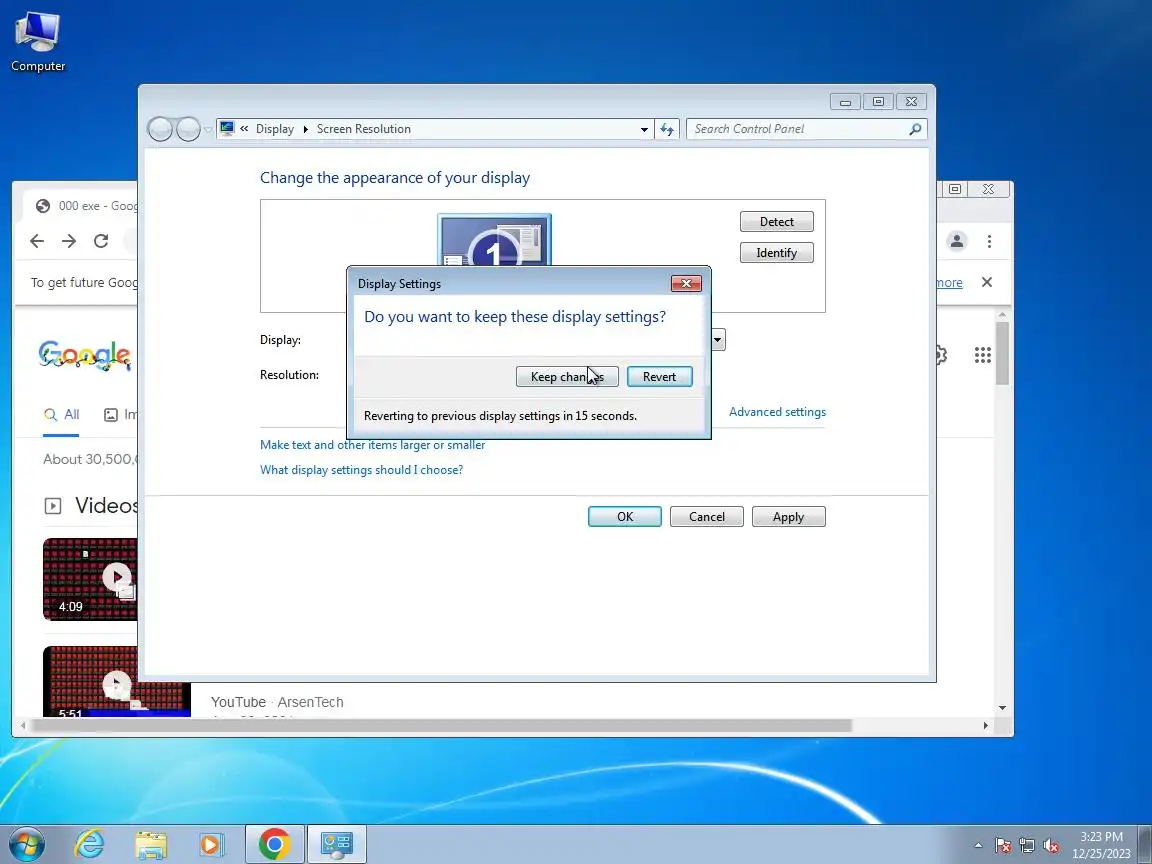
Task: Click the Detect button
Action: [777, 222]
